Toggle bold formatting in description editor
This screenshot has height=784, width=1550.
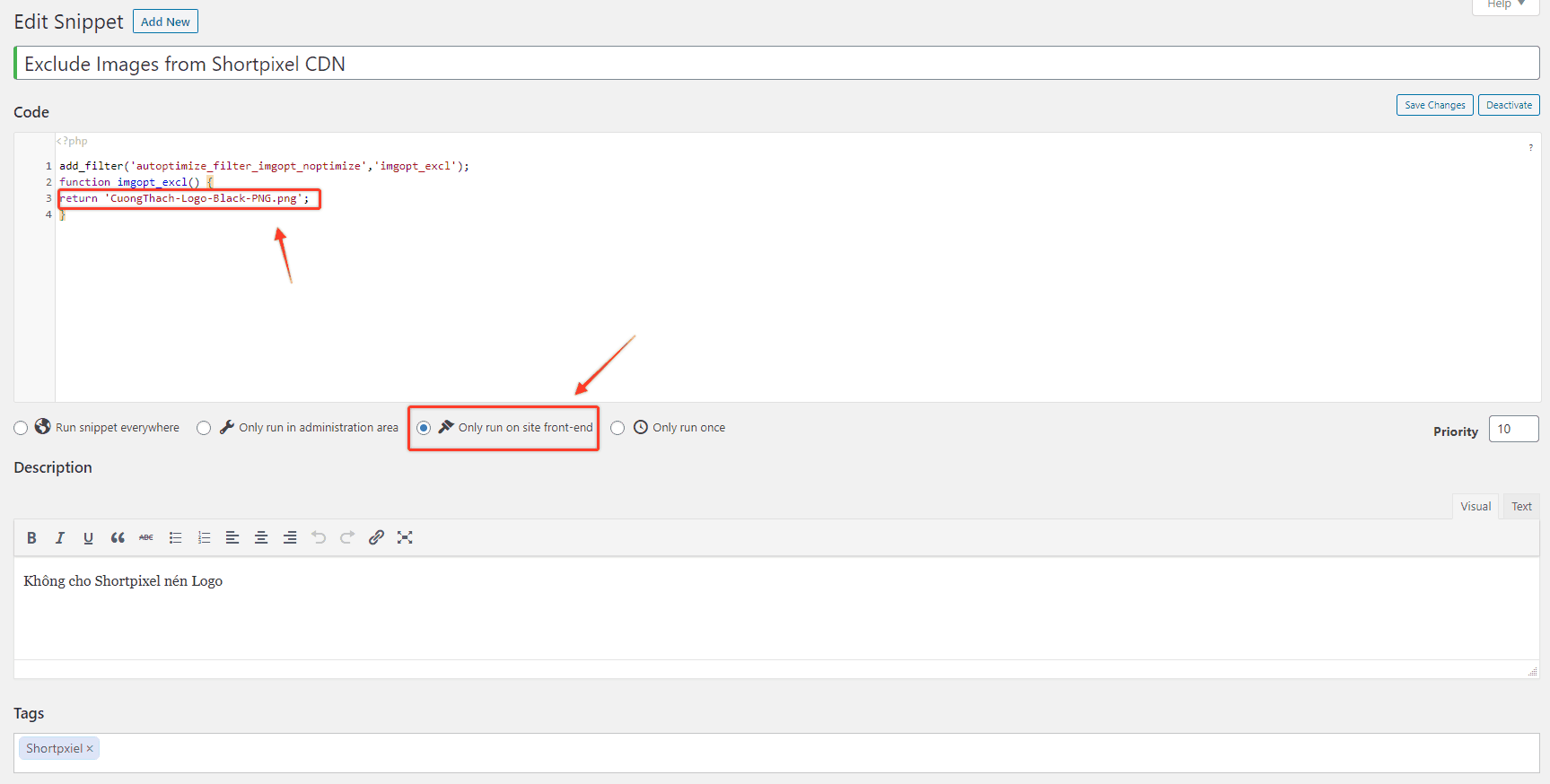31,537
